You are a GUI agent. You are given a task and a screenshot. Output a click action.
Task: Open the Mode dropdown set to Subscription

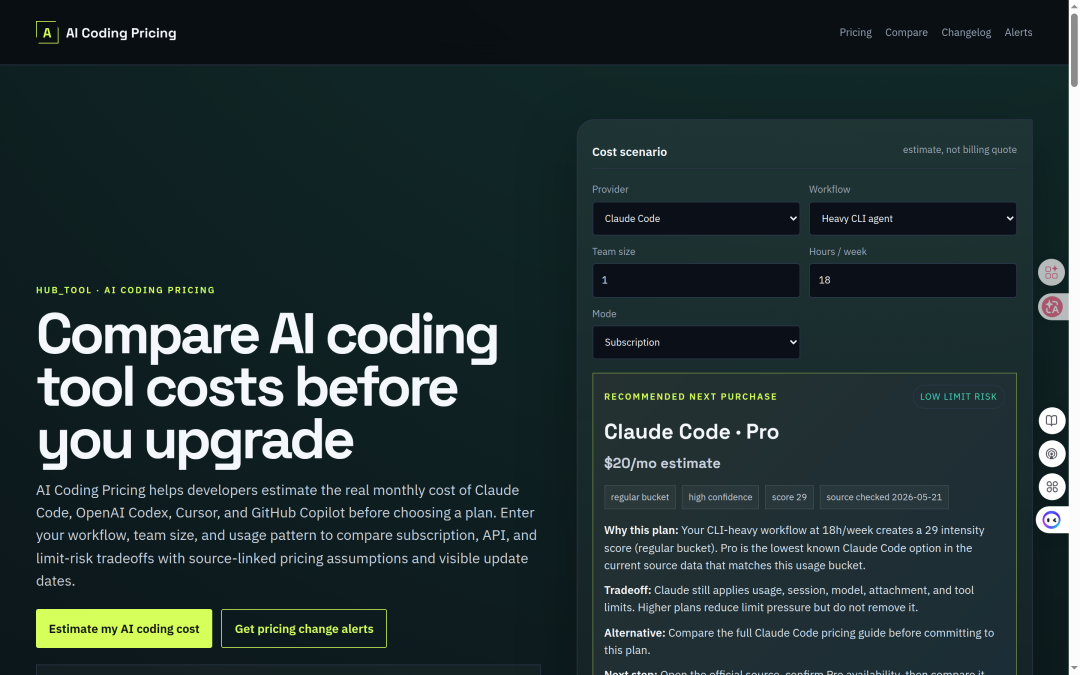tap(696, 342)
